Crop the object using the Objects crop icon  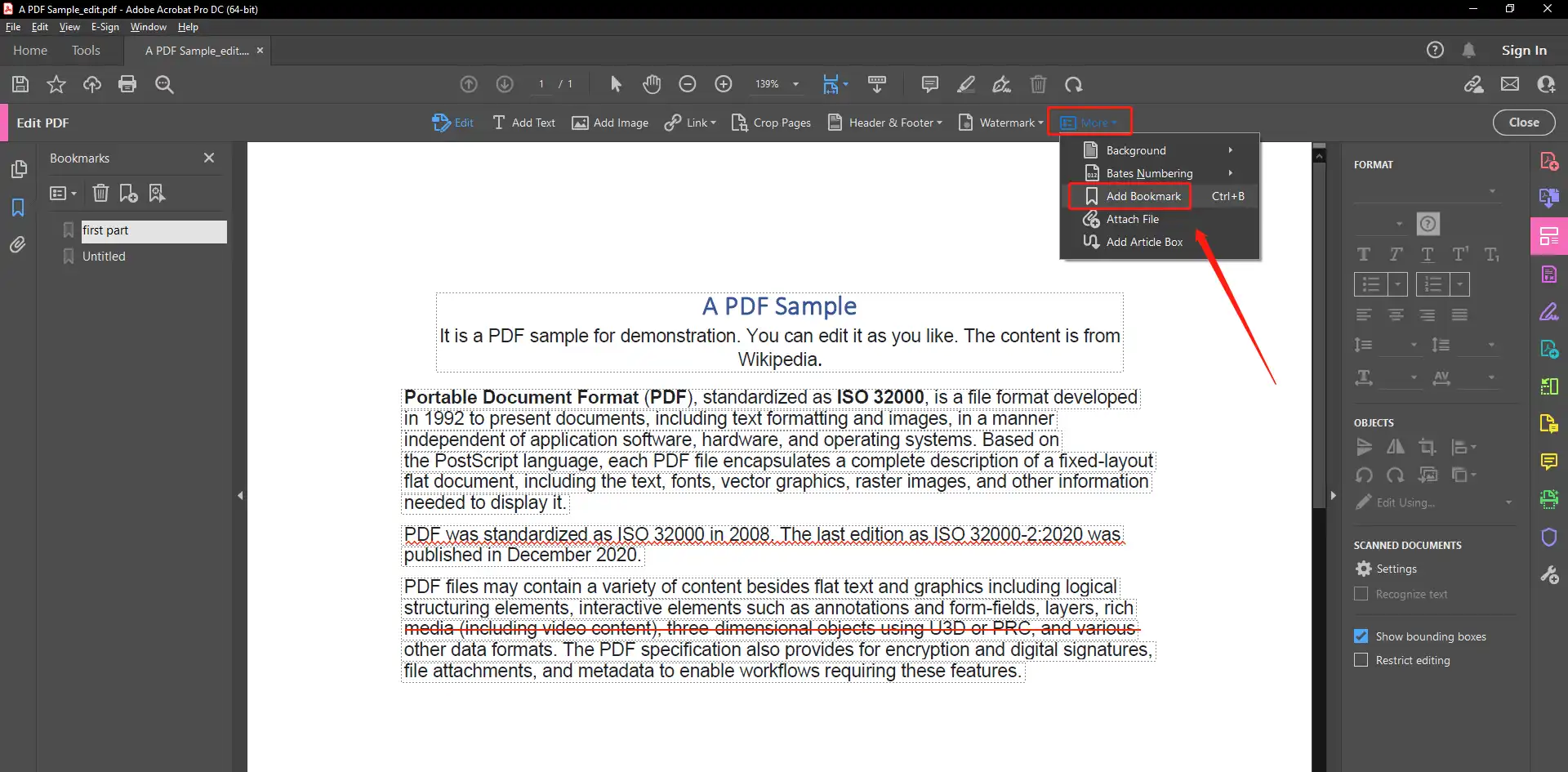click(1428, 447)
